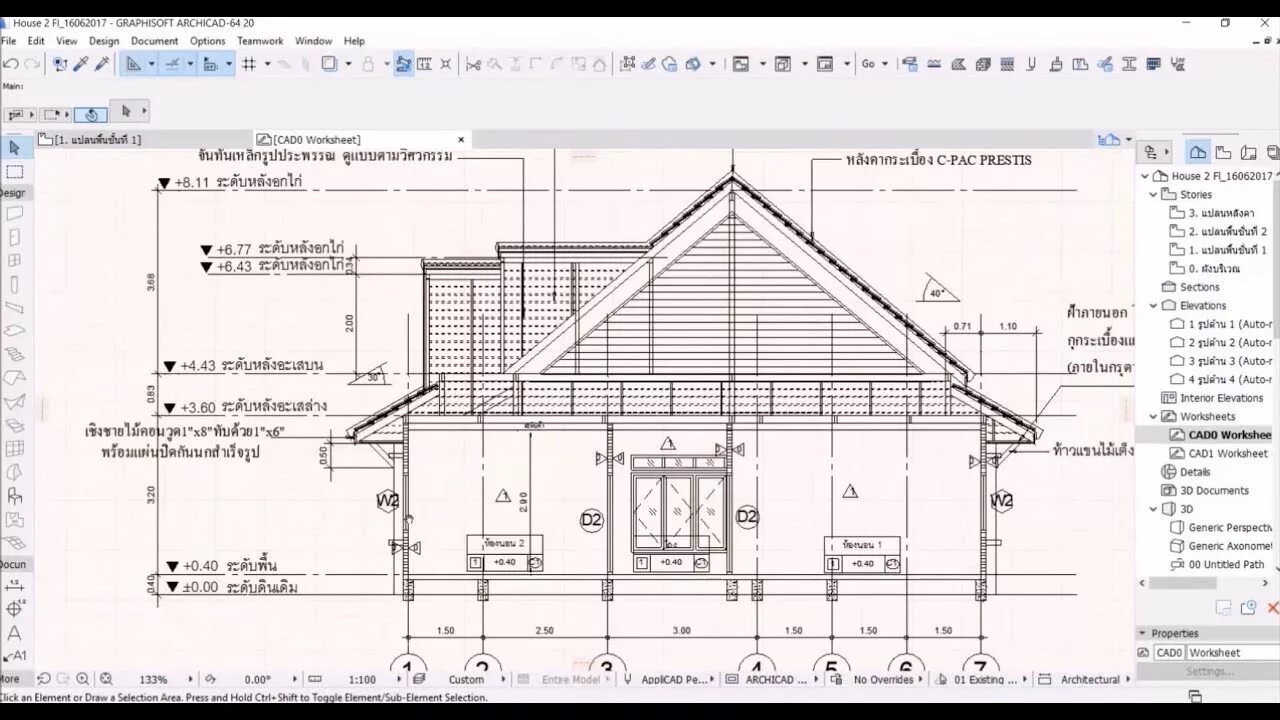
Task: Click the 3D Window icon
Action: pyautogui.click(x=783, y=64)
